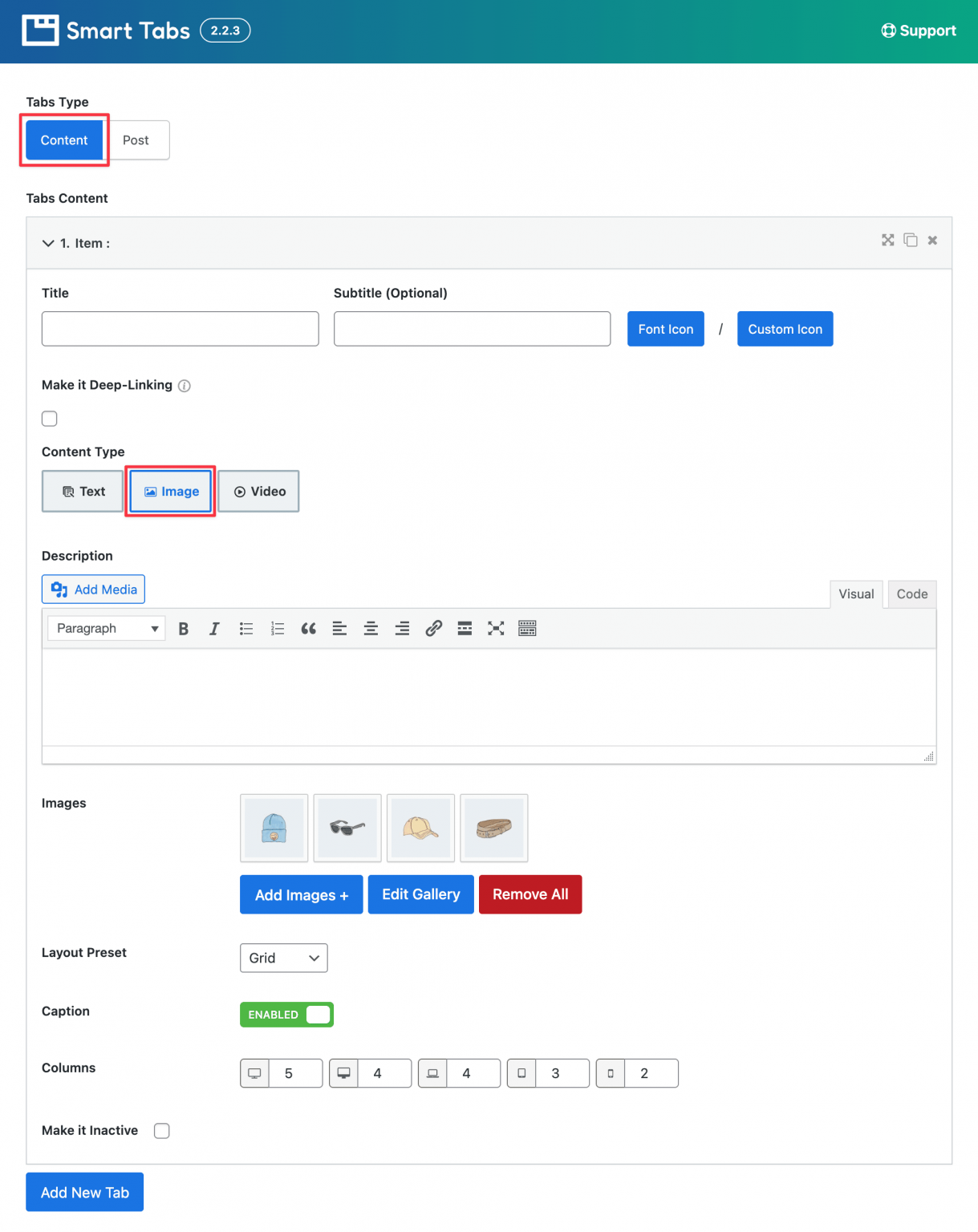Insert a hyperlink in the description editor
The width and height of the screenshot is (978, 1232).
433,628
